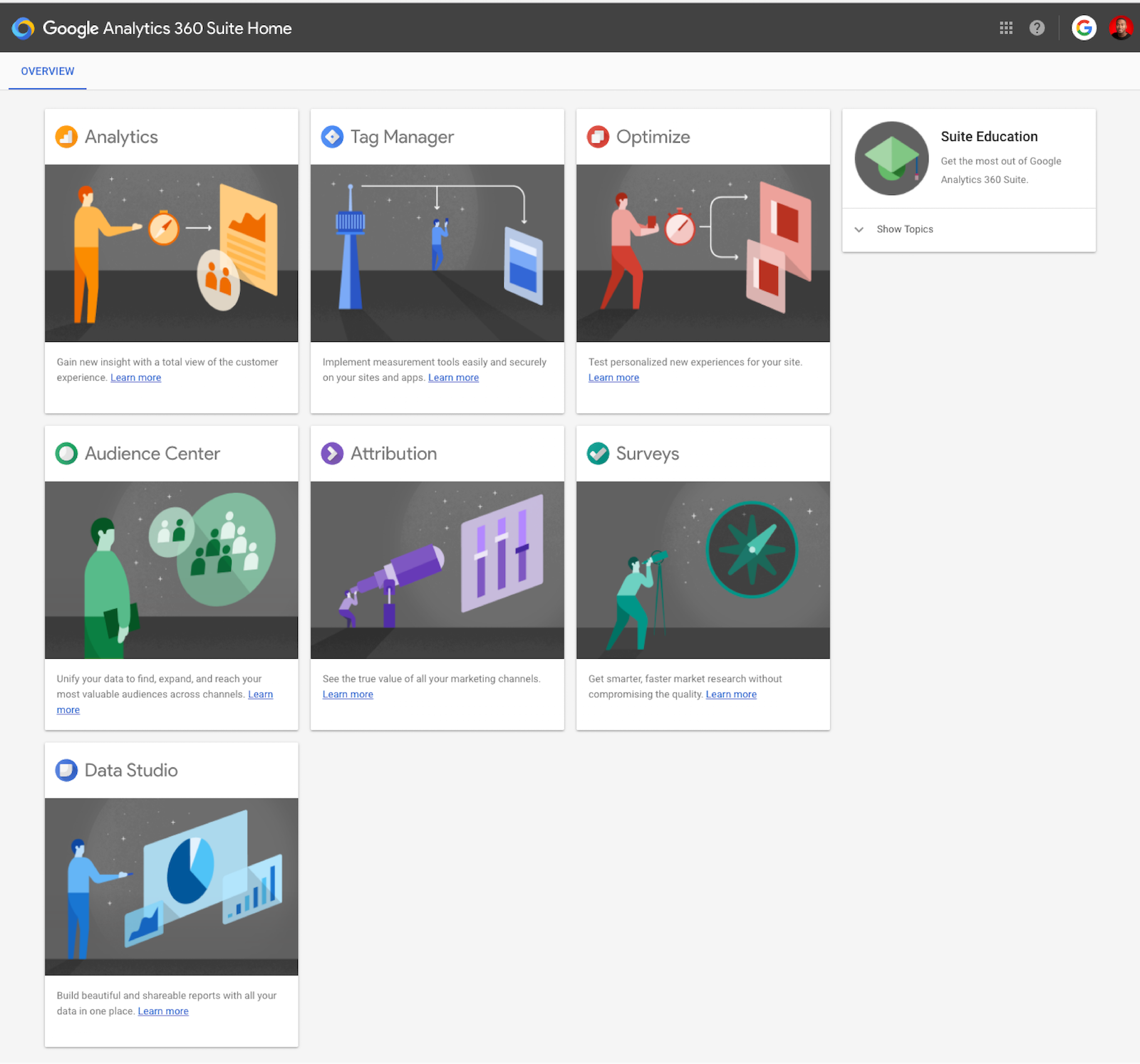The height and width of the screenshot is (1064, 1140).
Task: Click the green Audience Center product icon
Action: coord(66,453)
